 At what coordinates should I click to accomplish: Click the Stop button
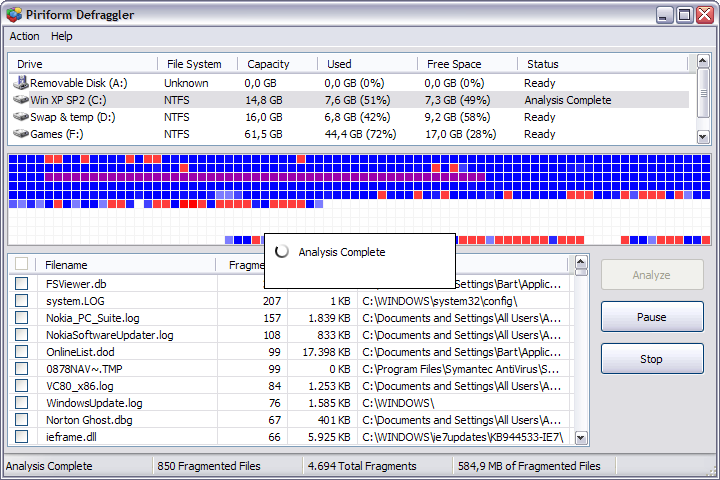pyautogui.click(x=652, y=359)
